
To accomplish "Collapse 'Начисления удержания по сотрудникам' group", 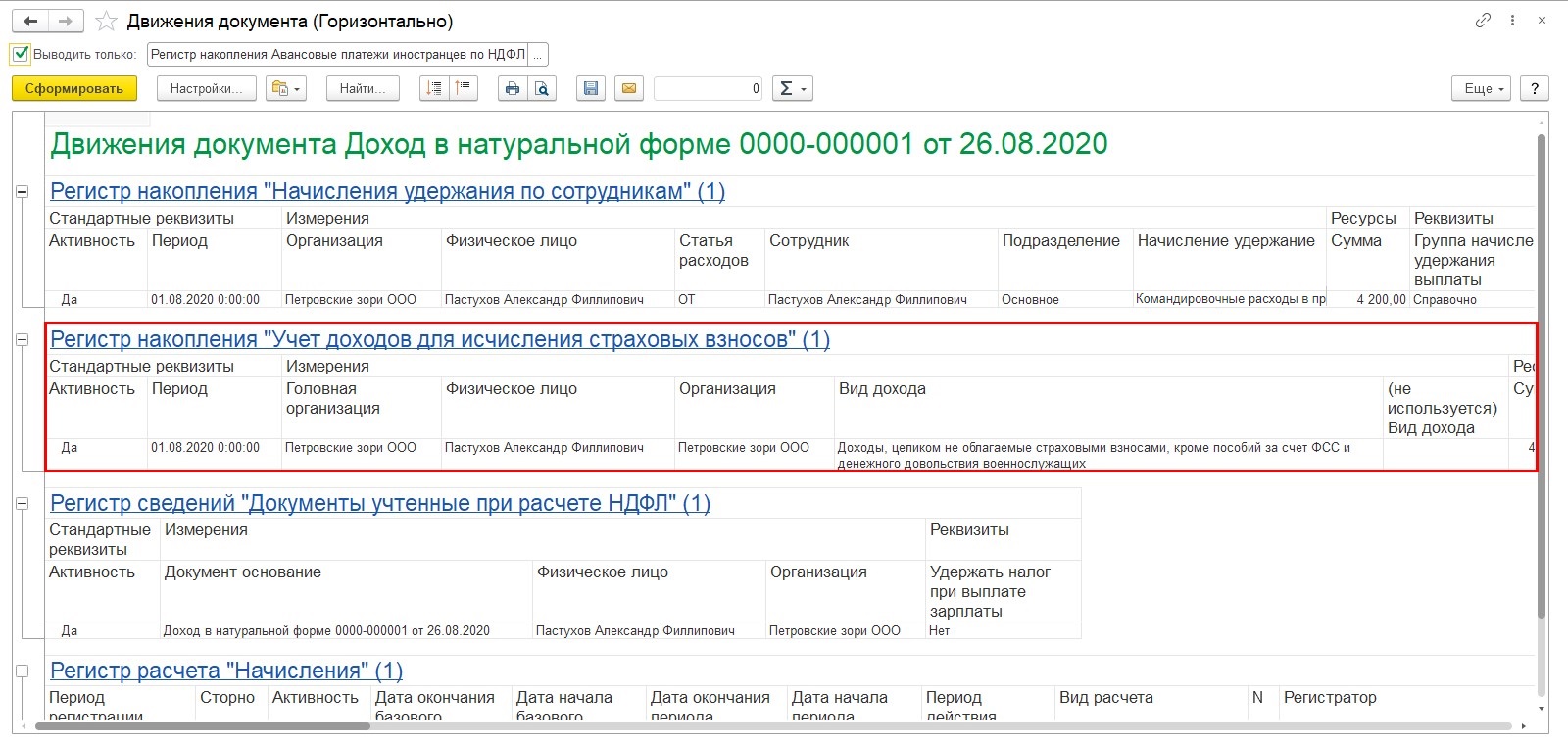I will [22, 192].
